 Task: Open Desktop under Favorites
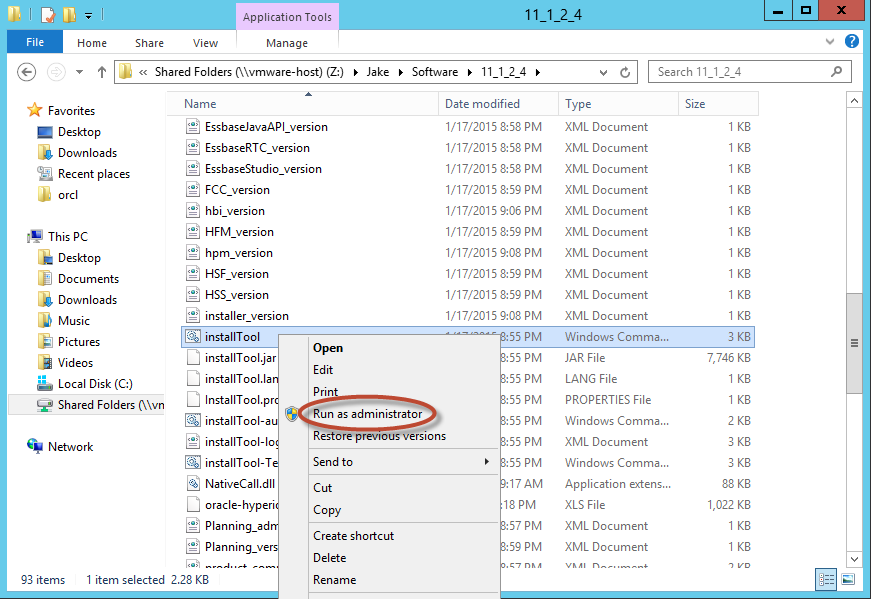[x=79, y=132]
